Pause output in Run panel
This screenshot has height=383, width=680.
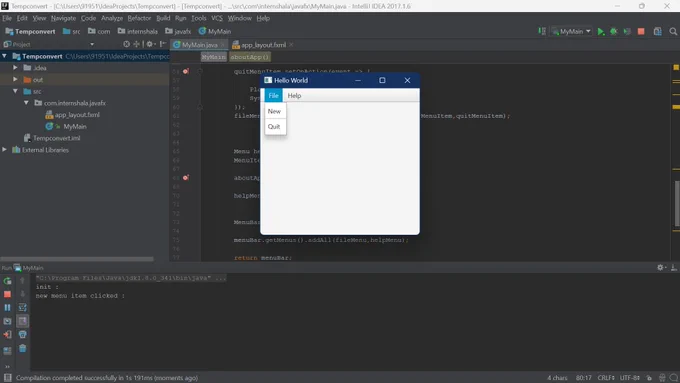point(7,308)
